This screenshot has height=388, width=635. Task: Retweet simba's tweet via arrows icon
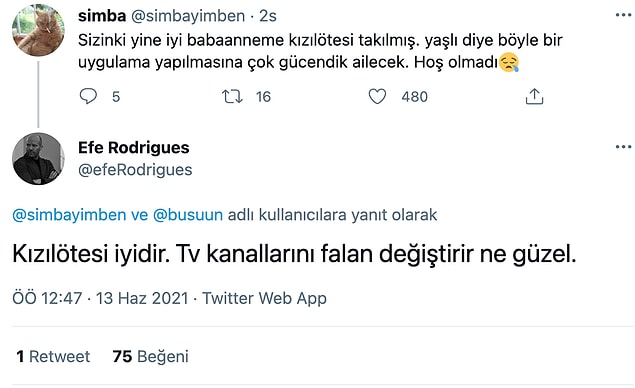pos(232,96)
